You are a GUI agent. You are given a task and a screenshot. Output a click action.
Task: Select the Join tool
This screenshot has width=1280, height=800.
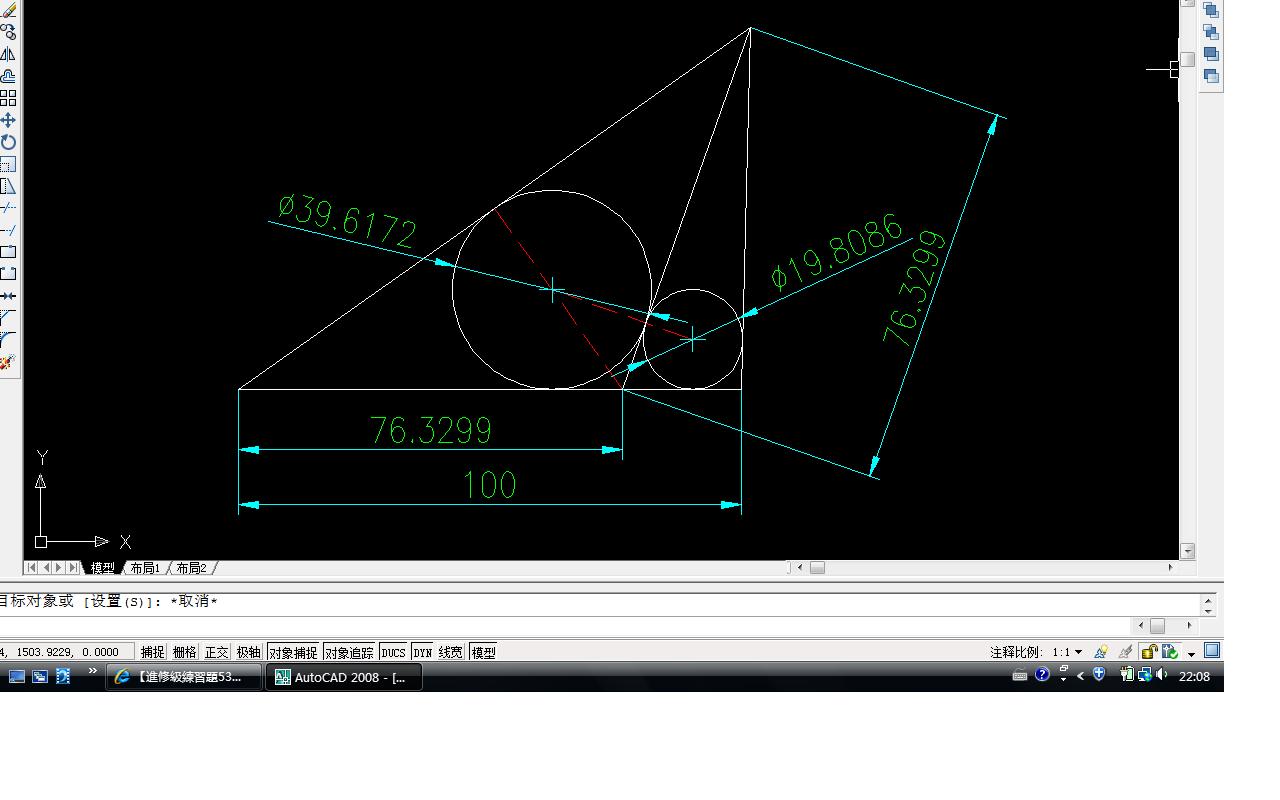tap(8, 296)
